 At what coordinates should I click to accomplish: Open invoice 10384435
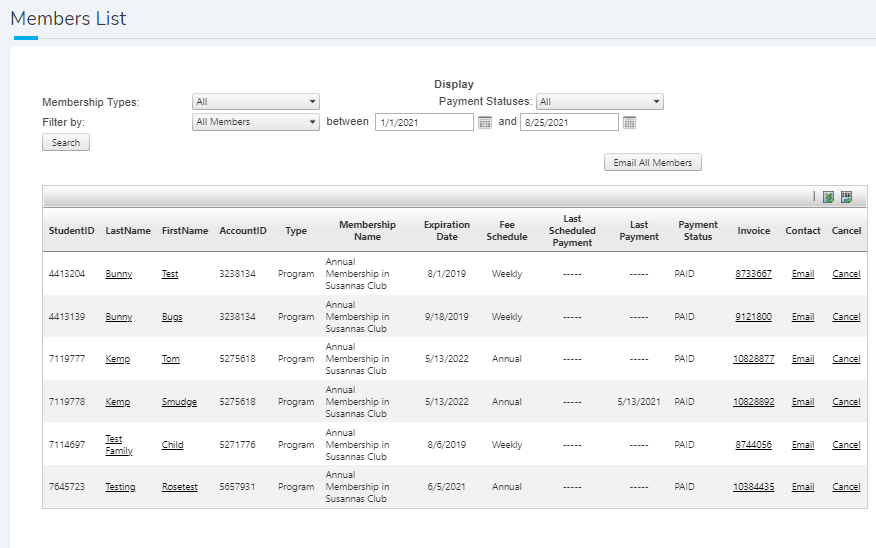coord(754,487)
